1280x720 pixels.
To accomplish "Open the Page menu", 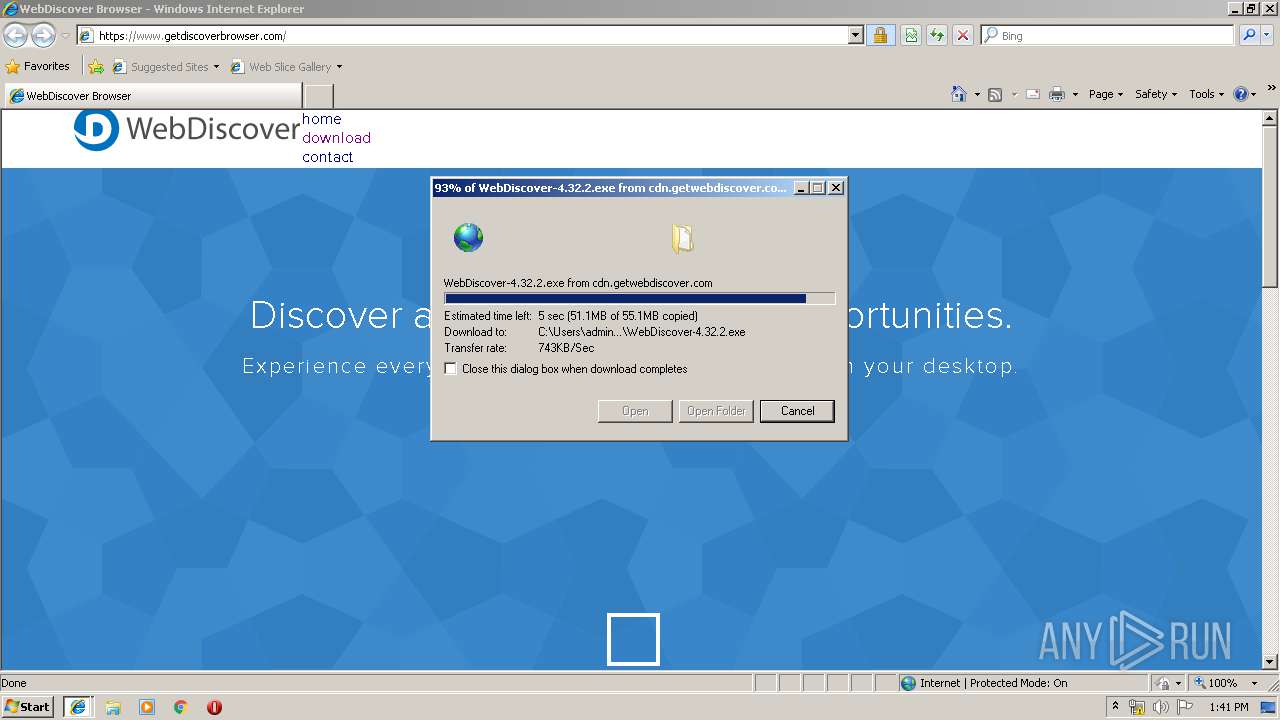I will tap(1106, 94).
